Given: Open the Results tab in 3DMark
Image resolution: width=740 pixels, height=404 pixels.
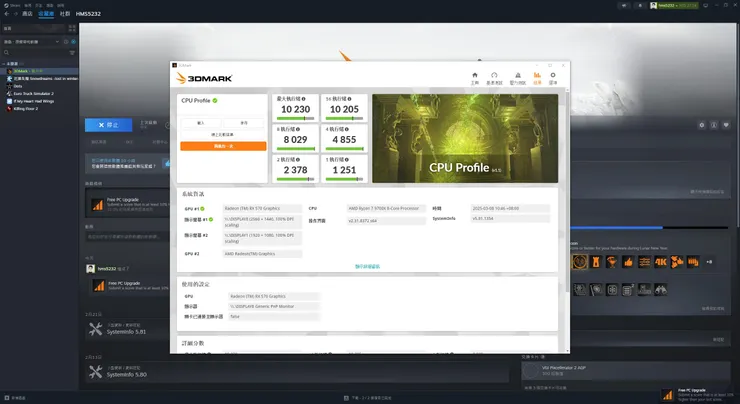Looking at the screenshot, I should (x=537, y=78).
